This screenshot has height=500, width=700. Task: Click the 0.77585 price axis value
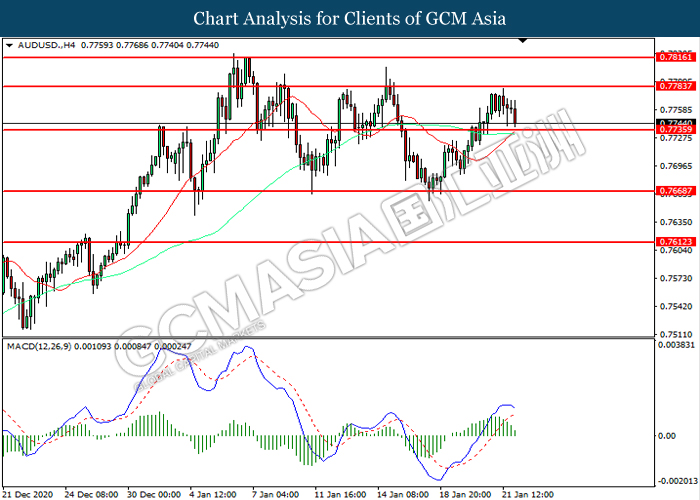[676, 110]
